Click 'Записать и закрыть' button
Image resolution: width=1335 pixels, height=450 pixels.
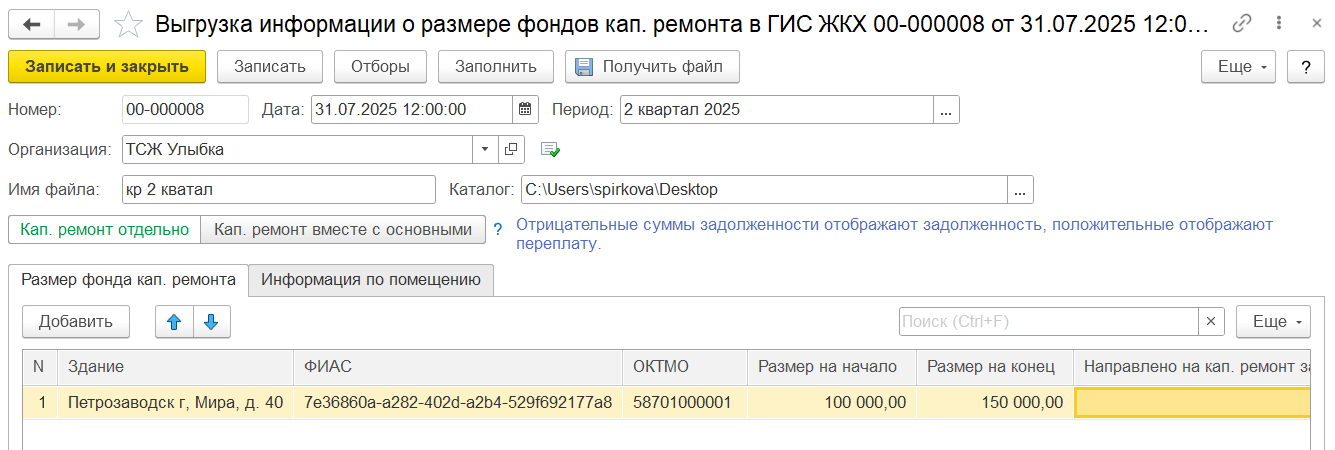coord(107,67)
